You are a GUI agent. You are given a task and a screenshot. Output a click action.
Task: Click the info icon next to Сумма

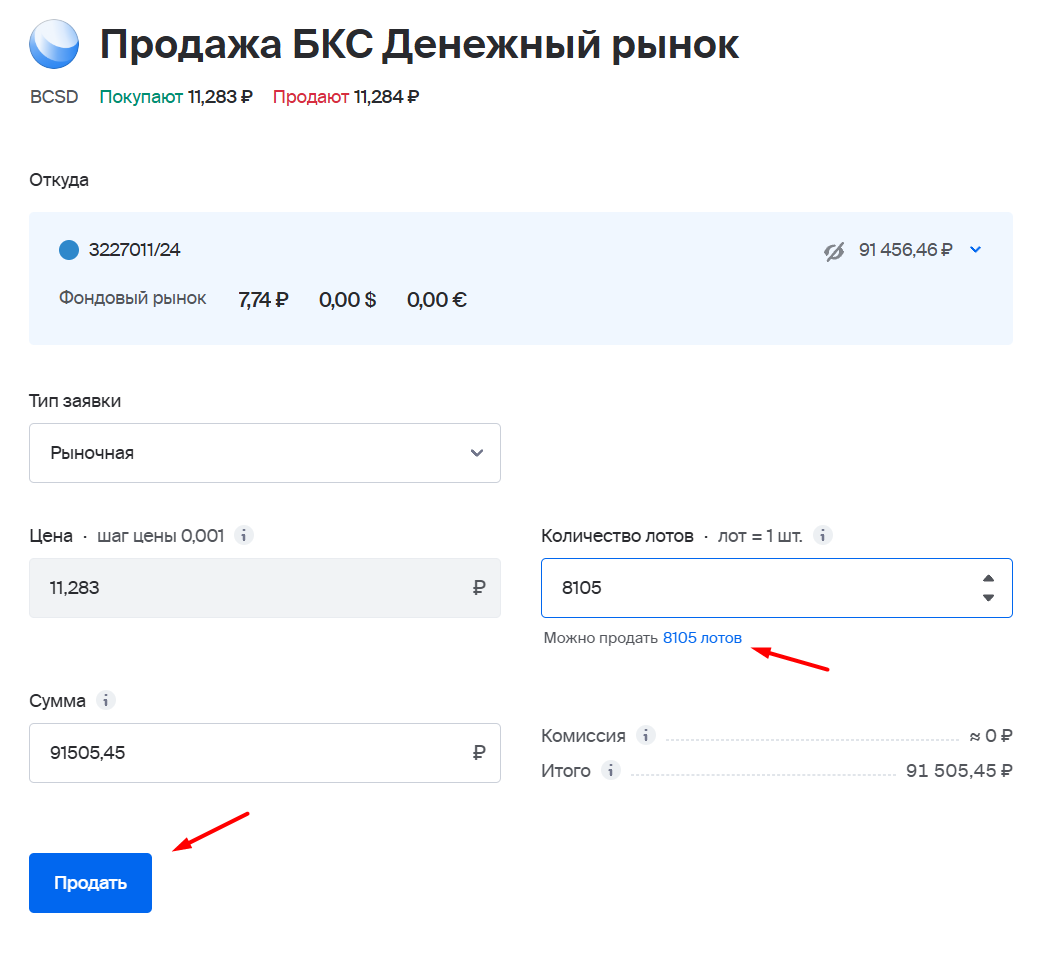(105, 700)
